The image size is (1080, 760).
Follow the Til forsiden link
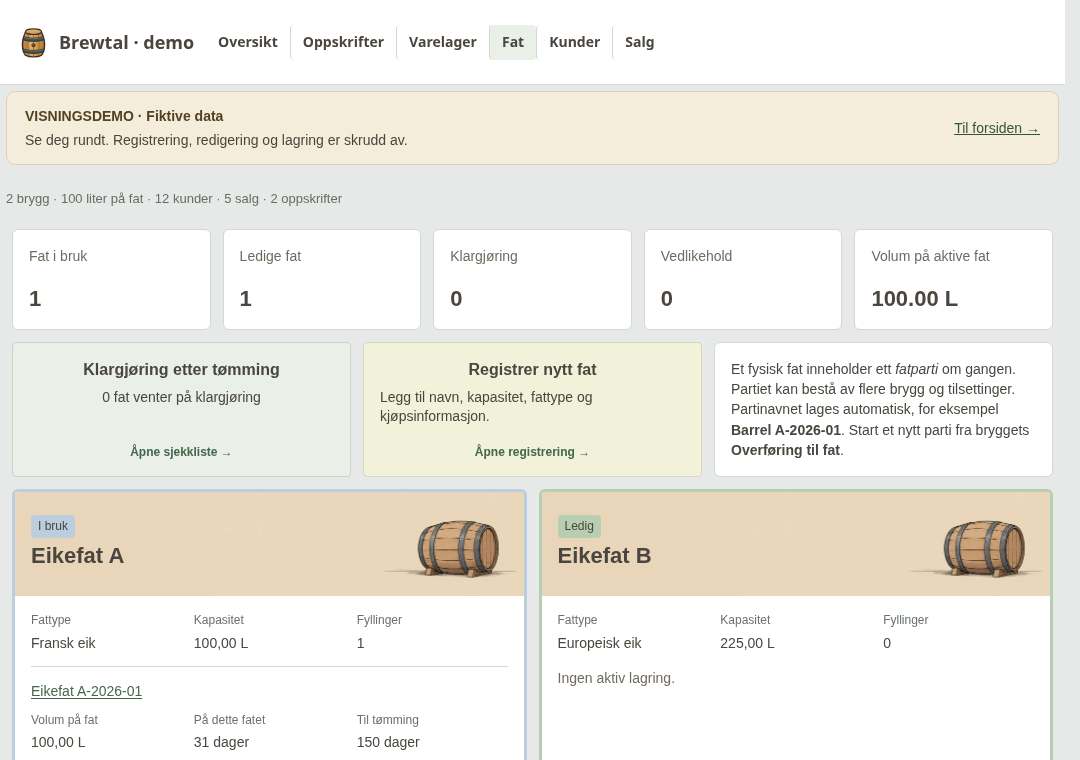click(x=996, y=128)
